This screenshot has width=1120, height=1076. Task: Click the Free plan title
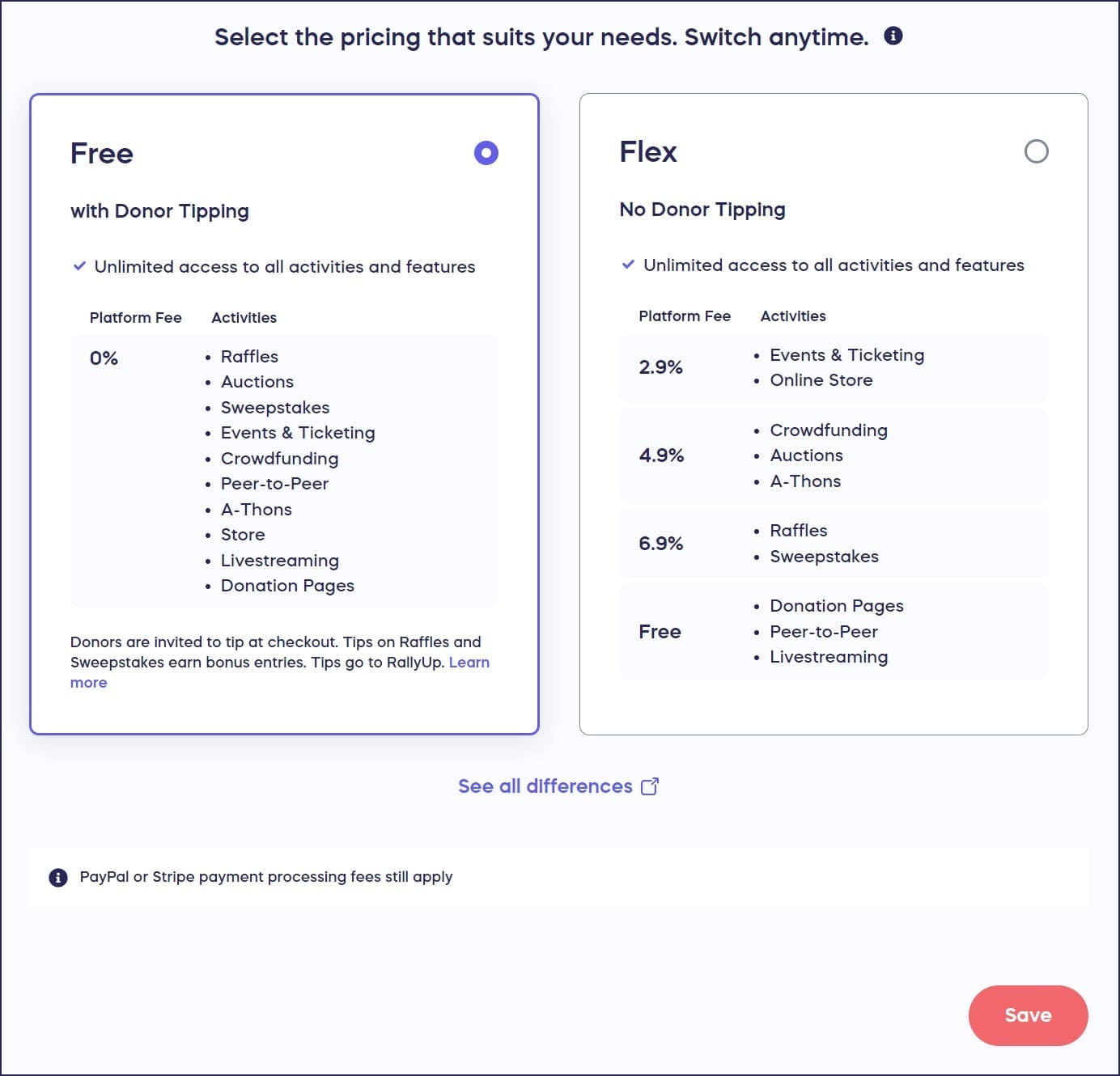coord(102,153)
